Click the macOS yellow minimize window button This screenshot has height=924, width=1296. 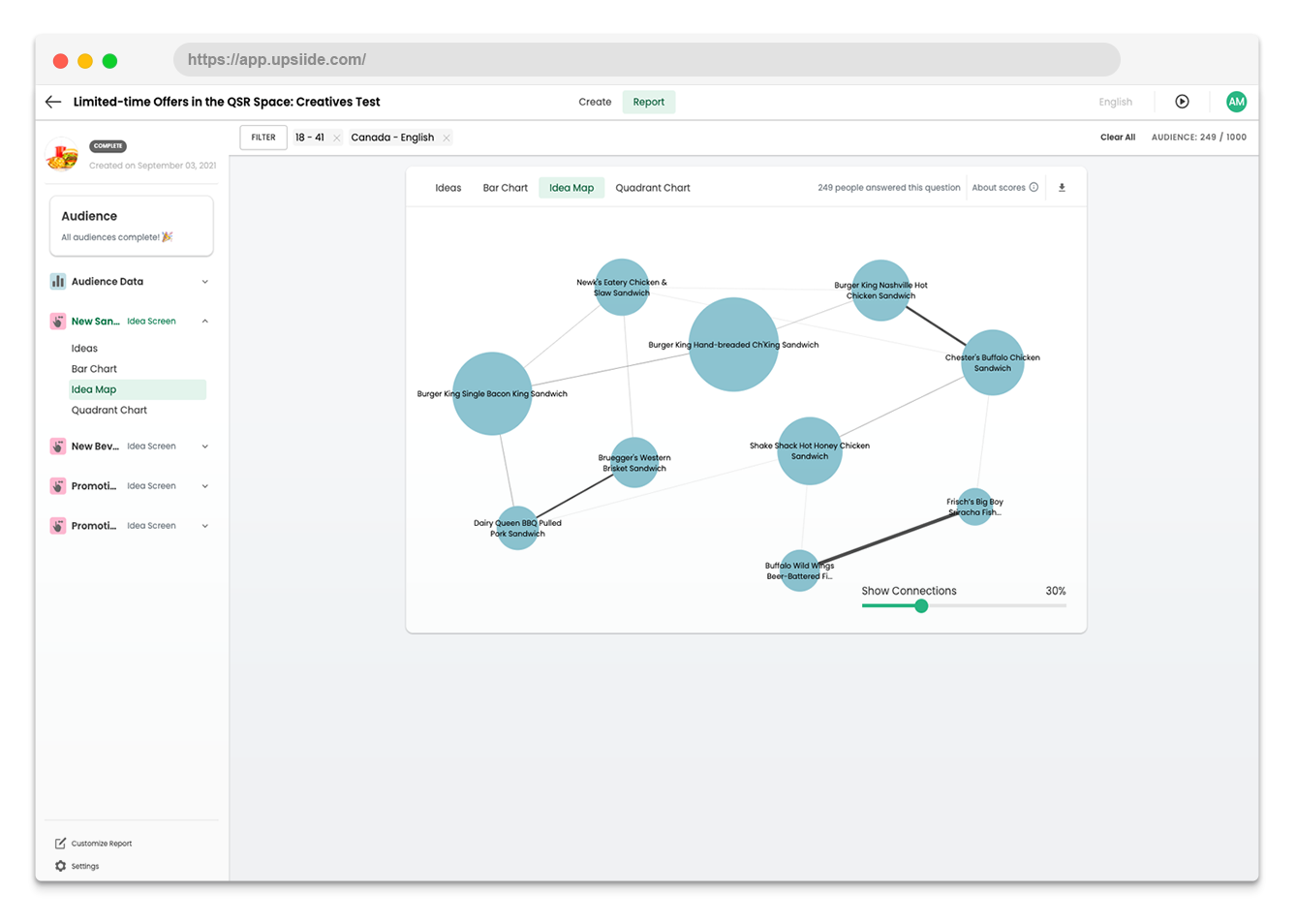[85, 61]
